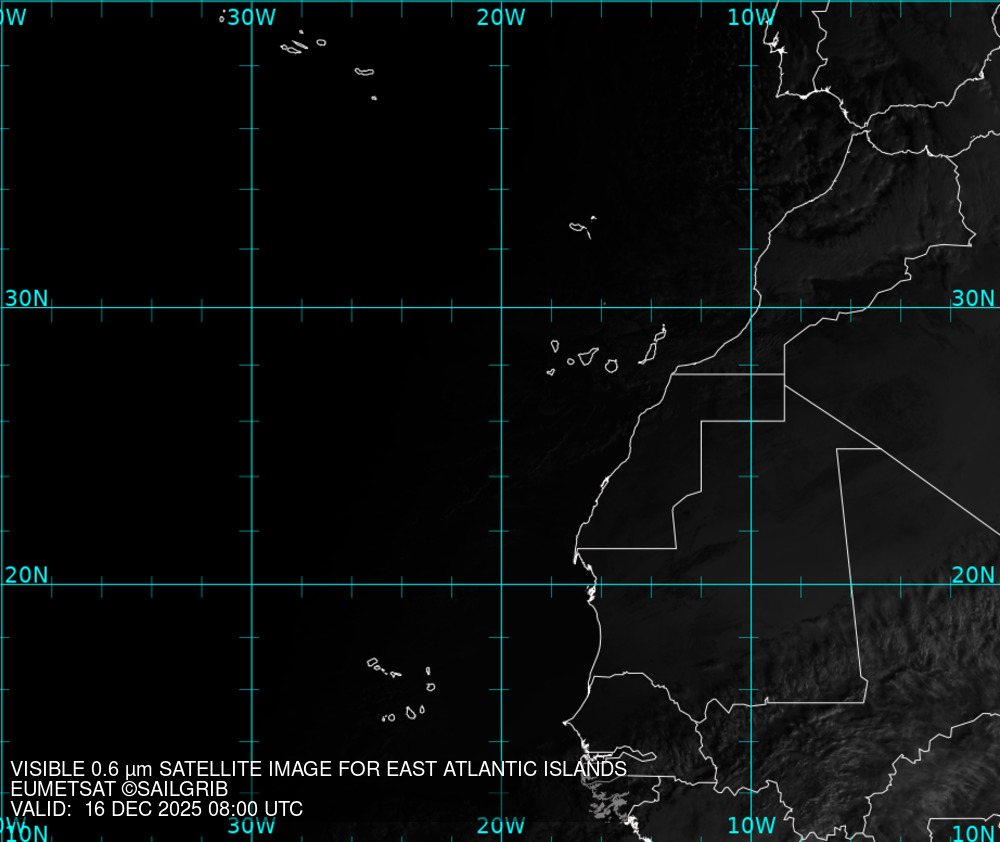
Task: Click the 20W longitude label along the top edge
Action: [501, 17]
